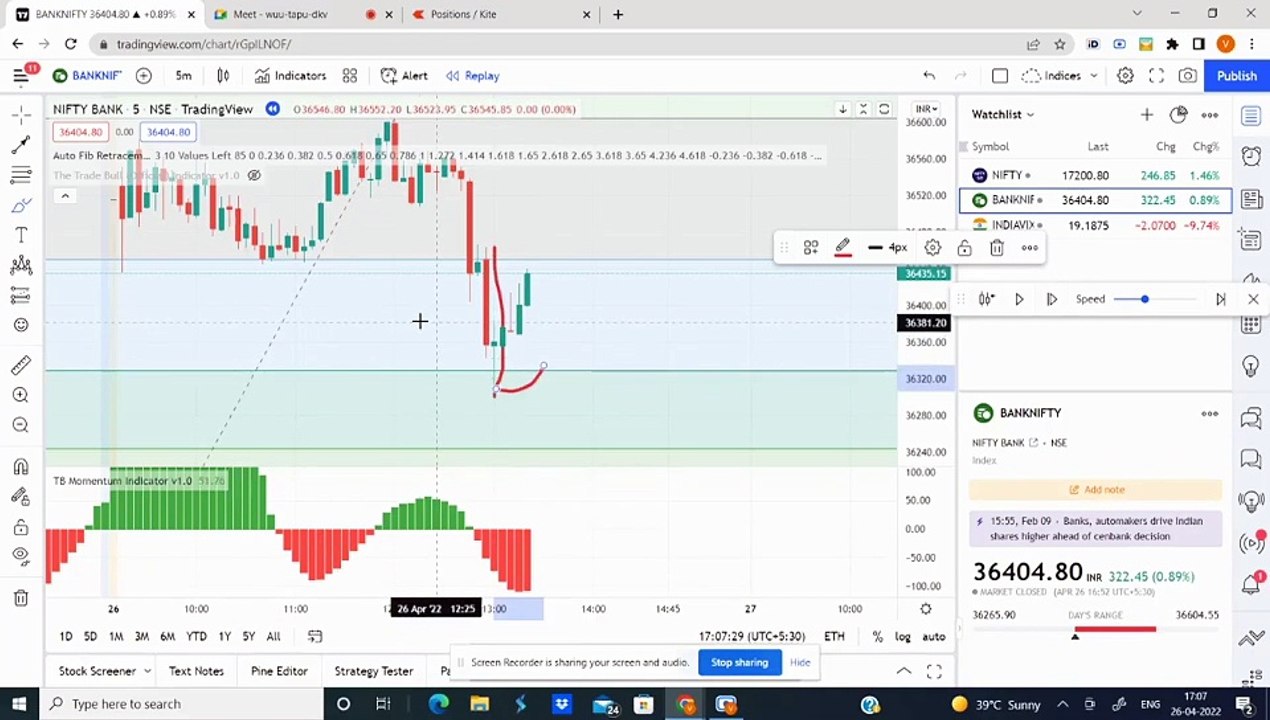The height and width of the screenshot is (720, 1270).
Task: Set date range to YTD
Action: coord(196,636)
